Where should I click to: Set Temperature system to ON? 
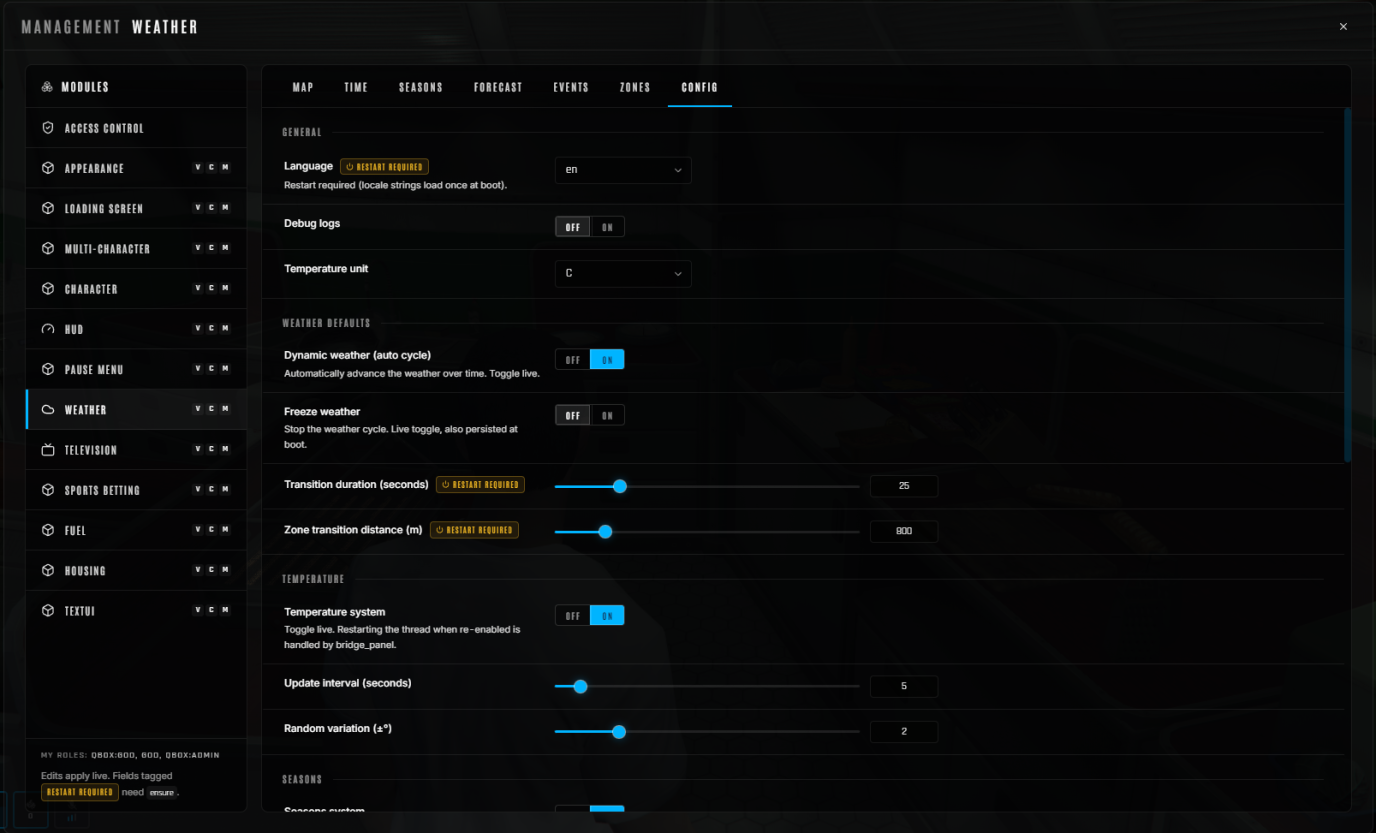point(607,616)
